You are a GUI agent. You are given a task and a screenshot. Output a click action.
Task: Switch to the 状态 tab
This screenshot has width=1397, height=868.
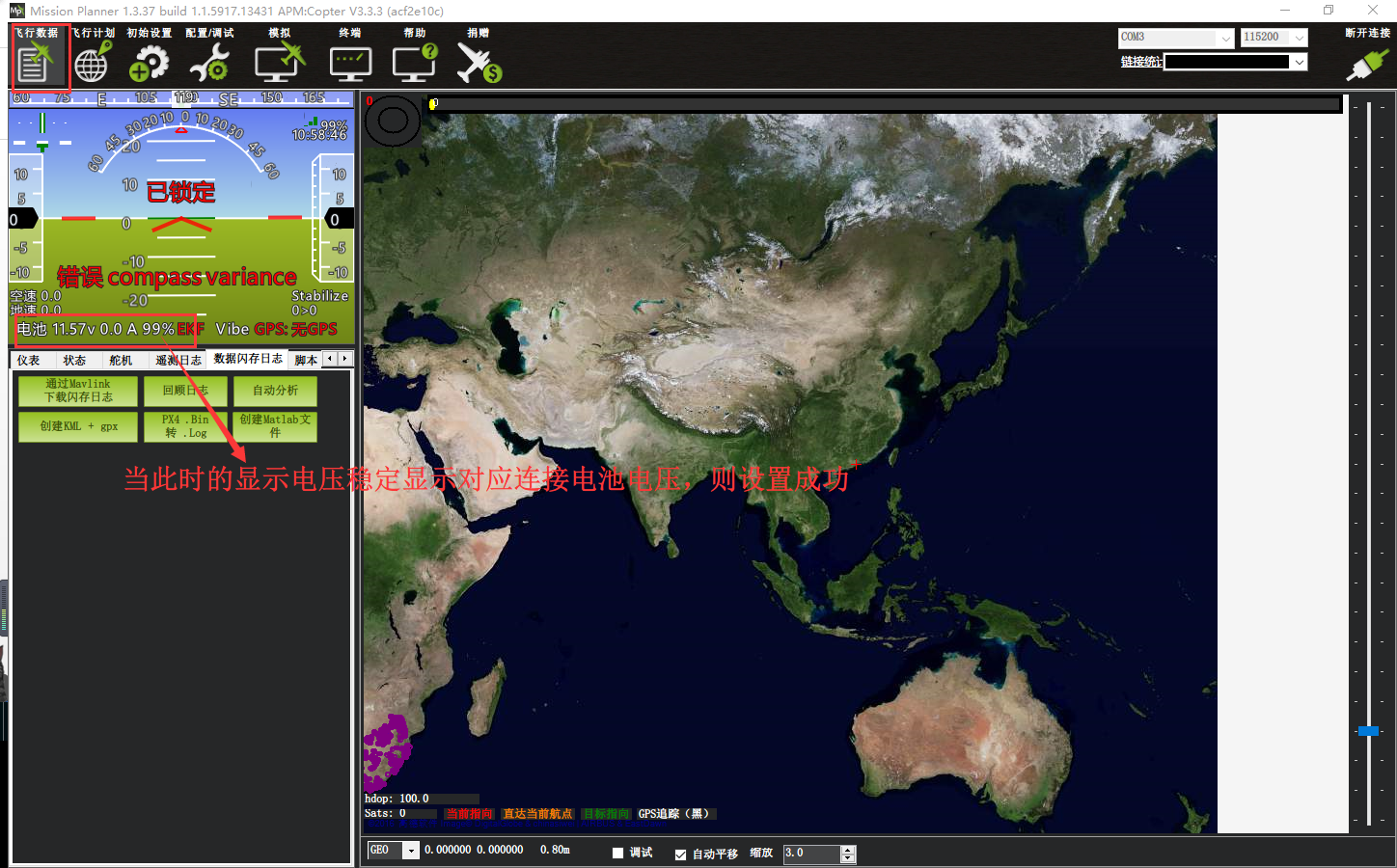point(74,360)
